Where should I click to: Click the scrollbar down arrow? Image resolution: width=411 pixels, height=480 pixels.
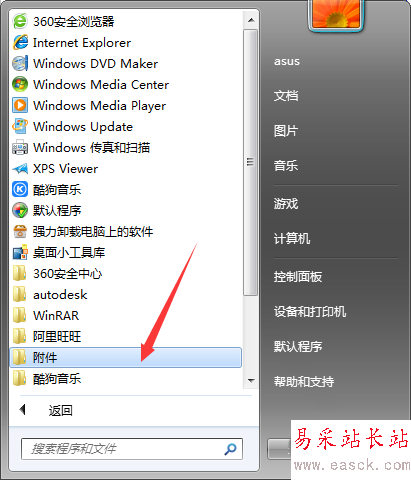click(x=251, y=381)
